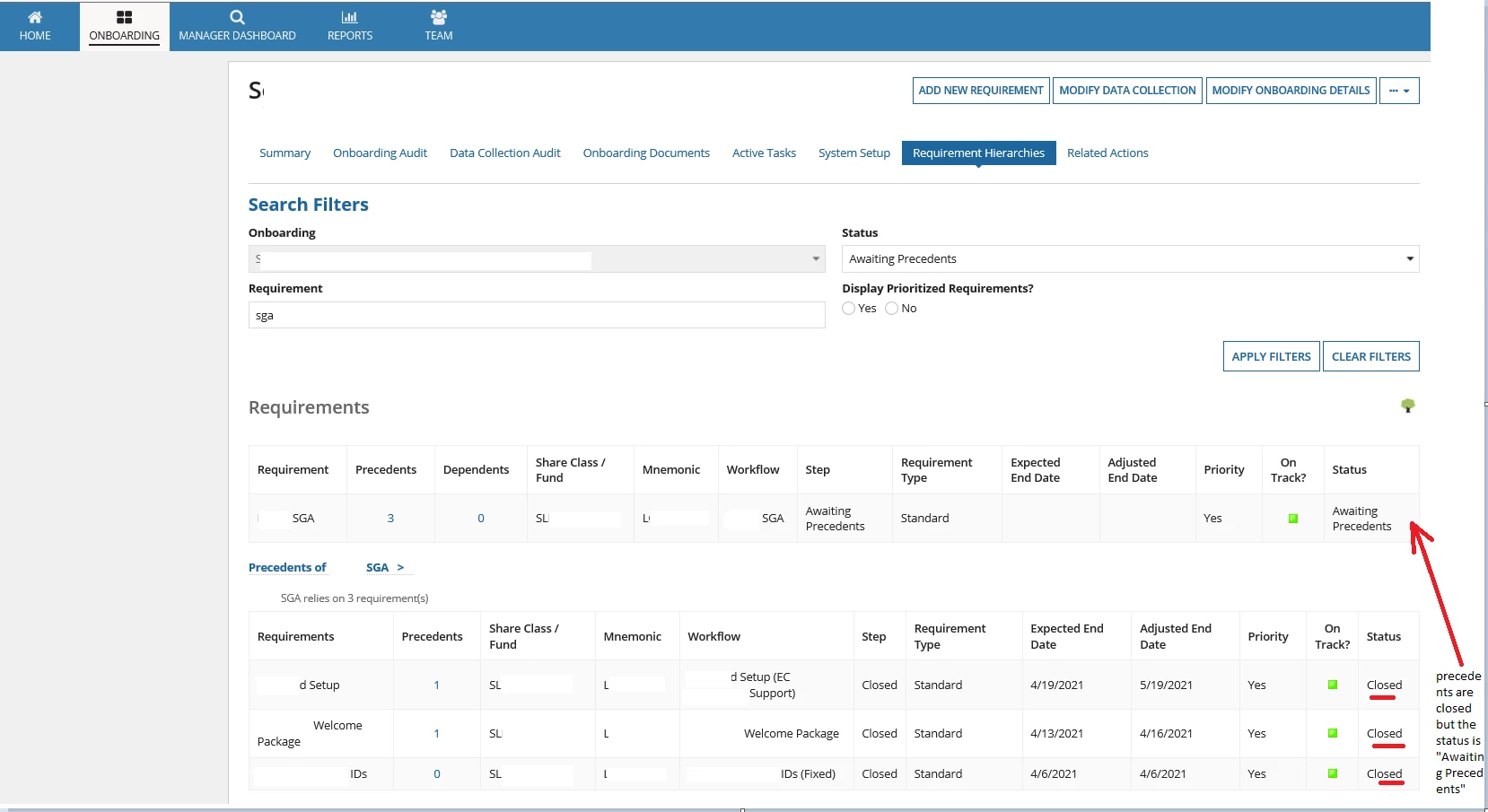Click the Add New Requirement button
The width and height of the screenshot is (1488, 812).
pos(981,91)
